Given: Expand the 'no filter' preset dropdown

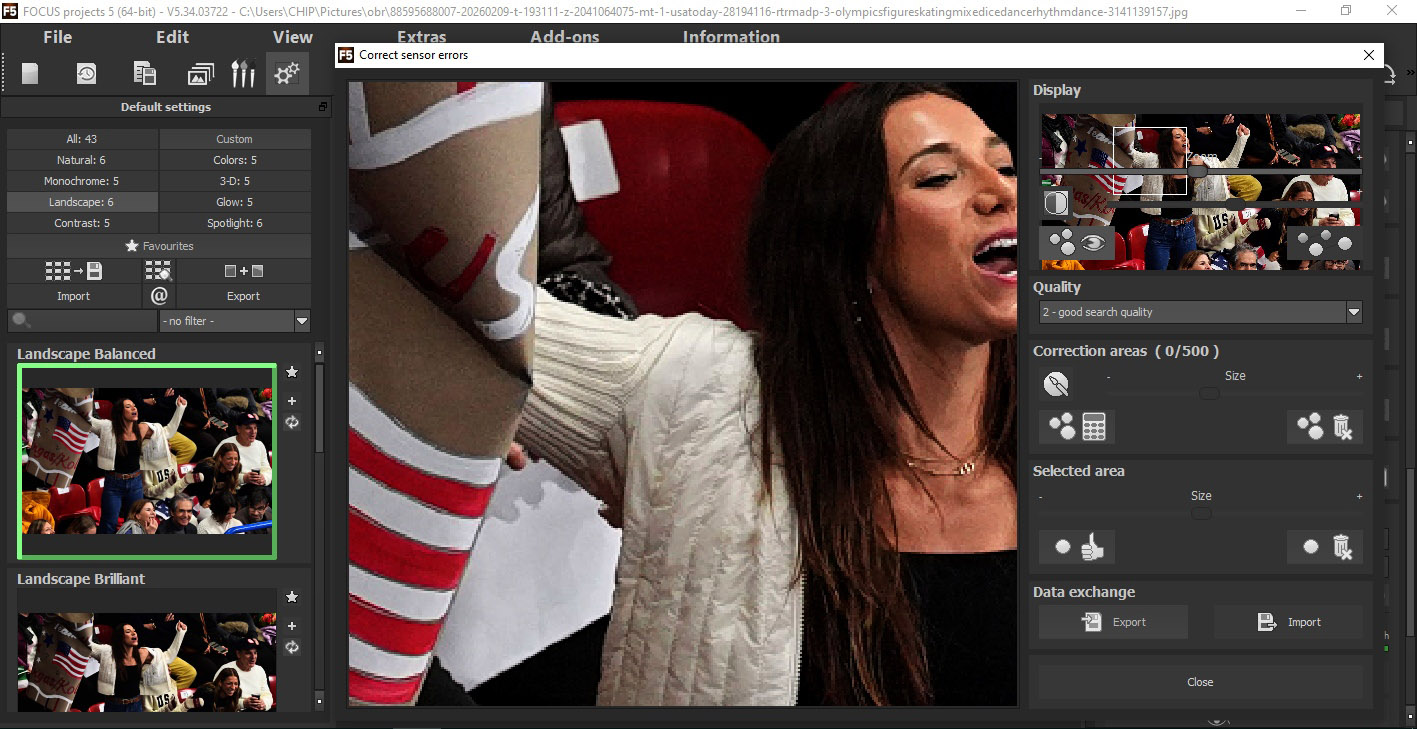Looking at the screenshot, I should pos(302,321).
